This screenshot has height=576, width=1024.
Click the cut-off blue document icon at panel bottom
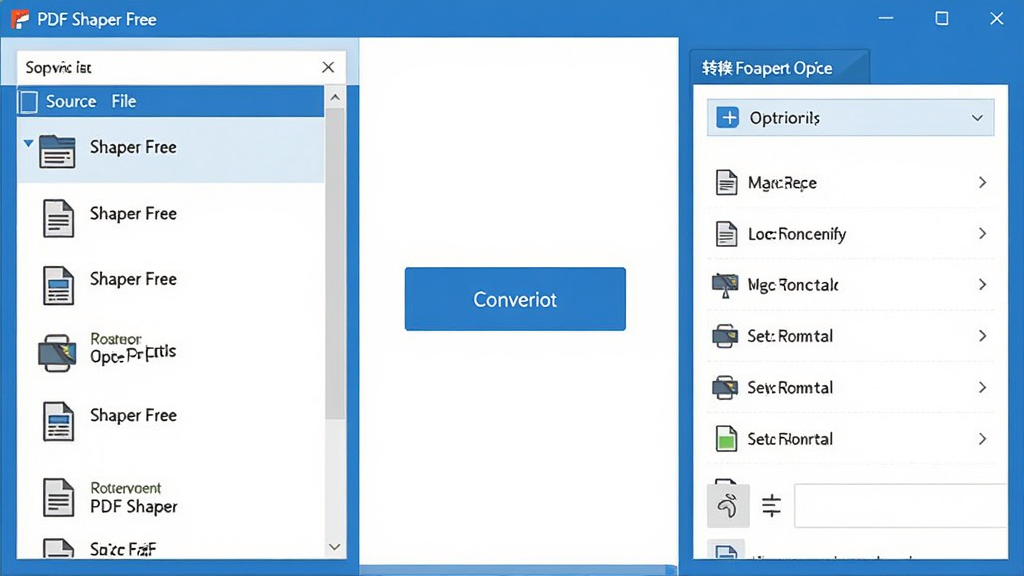click(726, 551)
